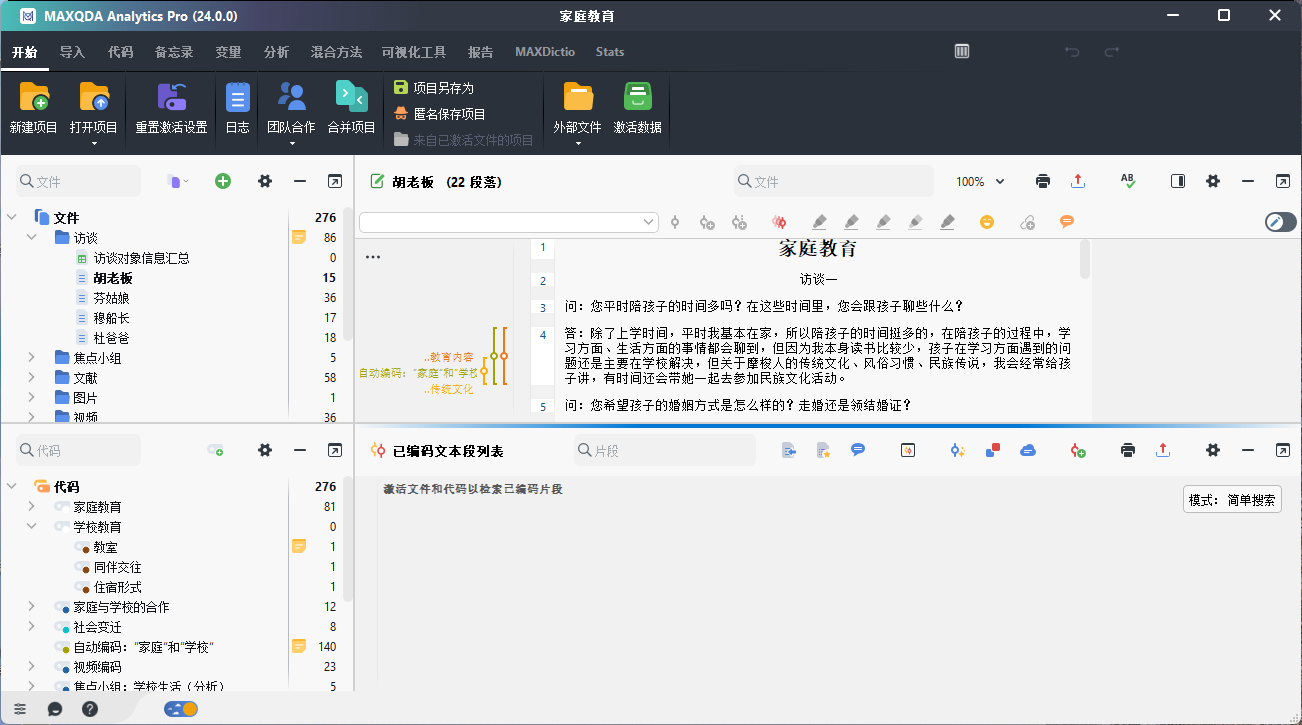
Task: Click the help question mark icon
Action: pos(90,709)
